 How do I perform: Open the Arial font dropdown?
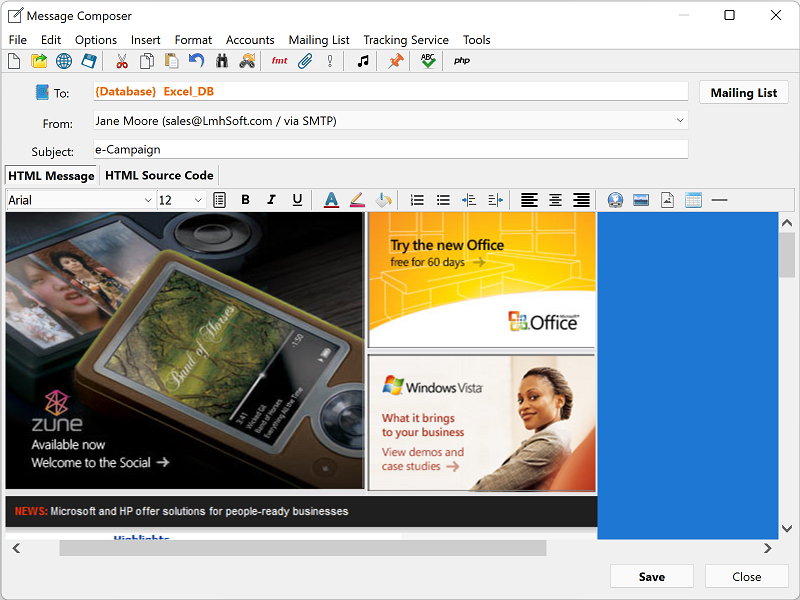(x=148, y=201)
